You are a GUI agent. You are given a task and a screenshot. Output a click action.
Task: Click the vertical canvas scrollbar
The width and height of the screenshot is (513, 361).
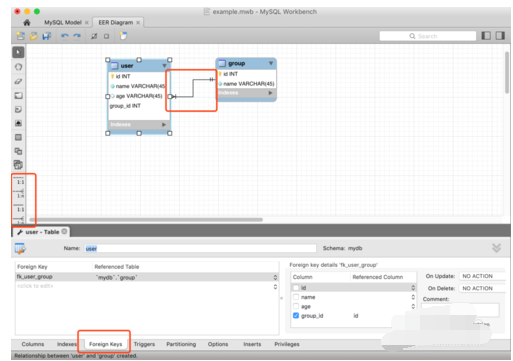(507, 72)
